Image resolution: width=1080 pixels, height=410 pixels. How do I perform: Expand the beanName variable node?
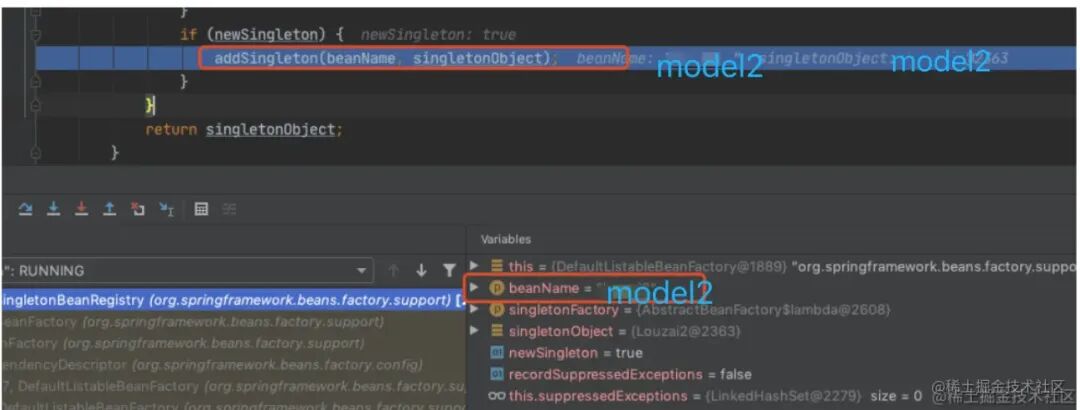[474, 288]
